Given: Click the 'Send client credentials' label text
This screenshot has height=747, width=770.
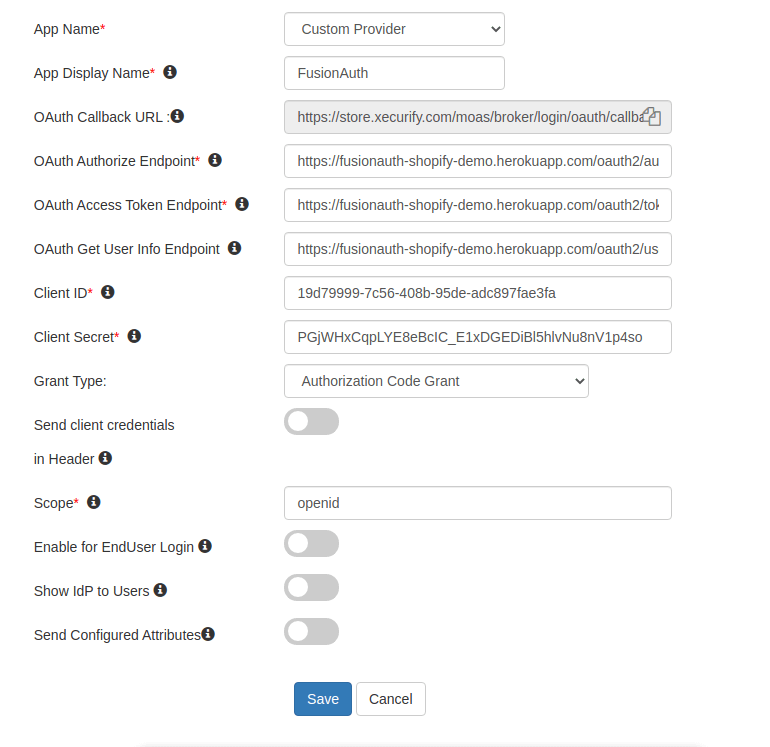Looking at the screenshot, I should click(x=104, y=425).
